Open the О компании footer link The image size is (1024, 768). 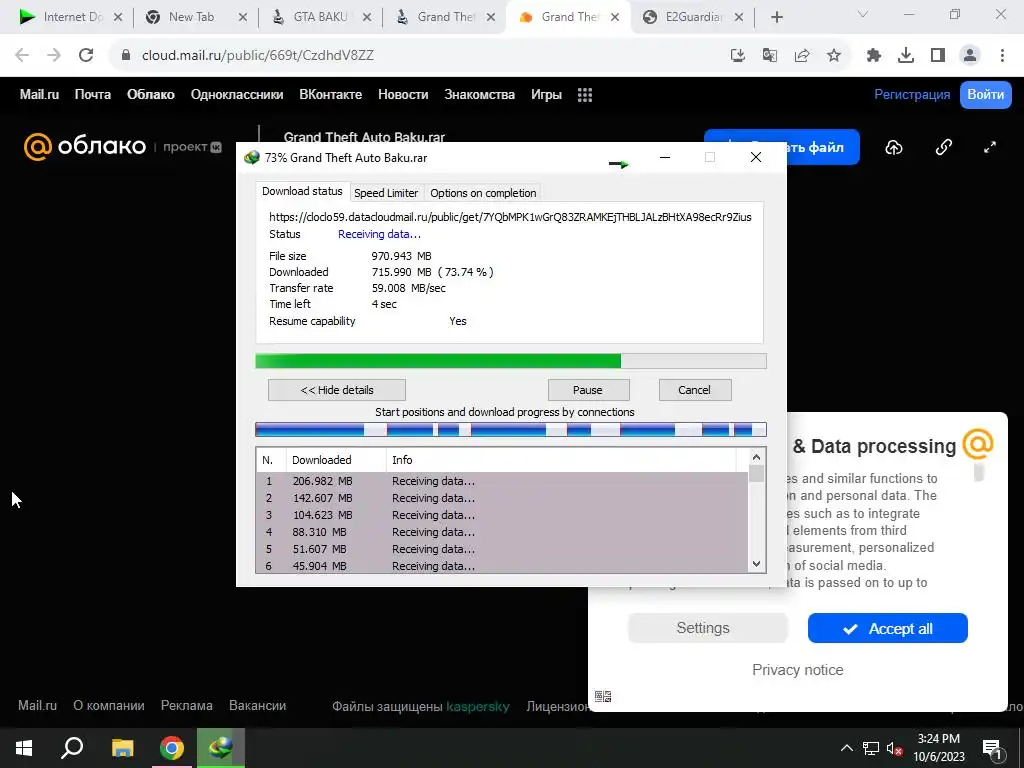[x=108, y=706]
